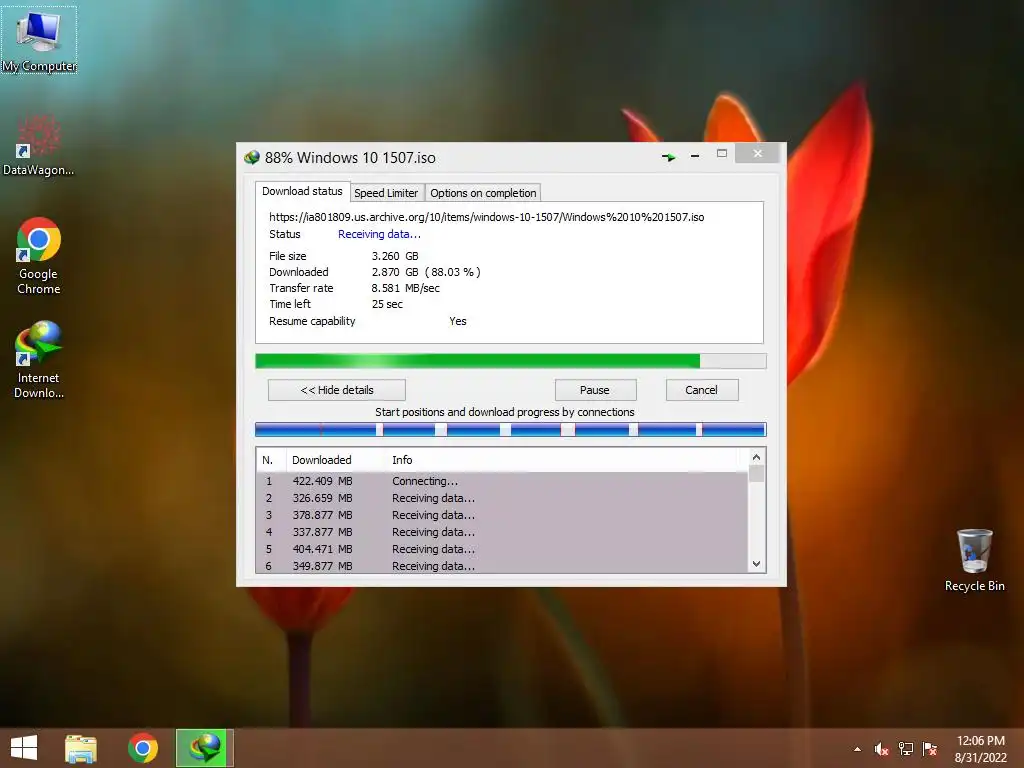
Task: Click the green arrow icon in title bar
Action: tap(668, 157)
